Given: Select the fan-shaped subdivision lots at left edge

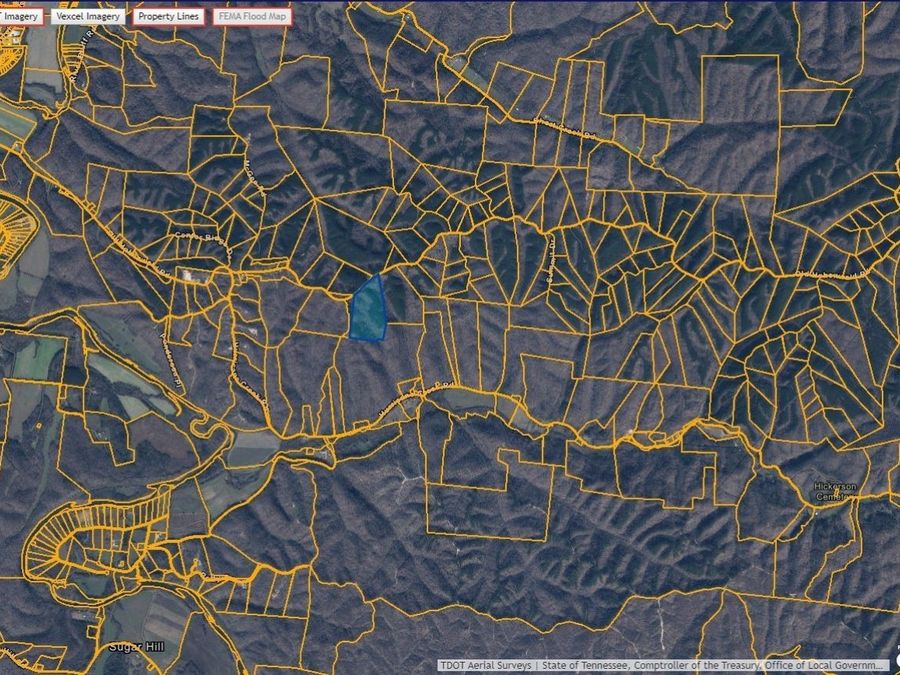Looking at the screenshot, I should (15, 232).
